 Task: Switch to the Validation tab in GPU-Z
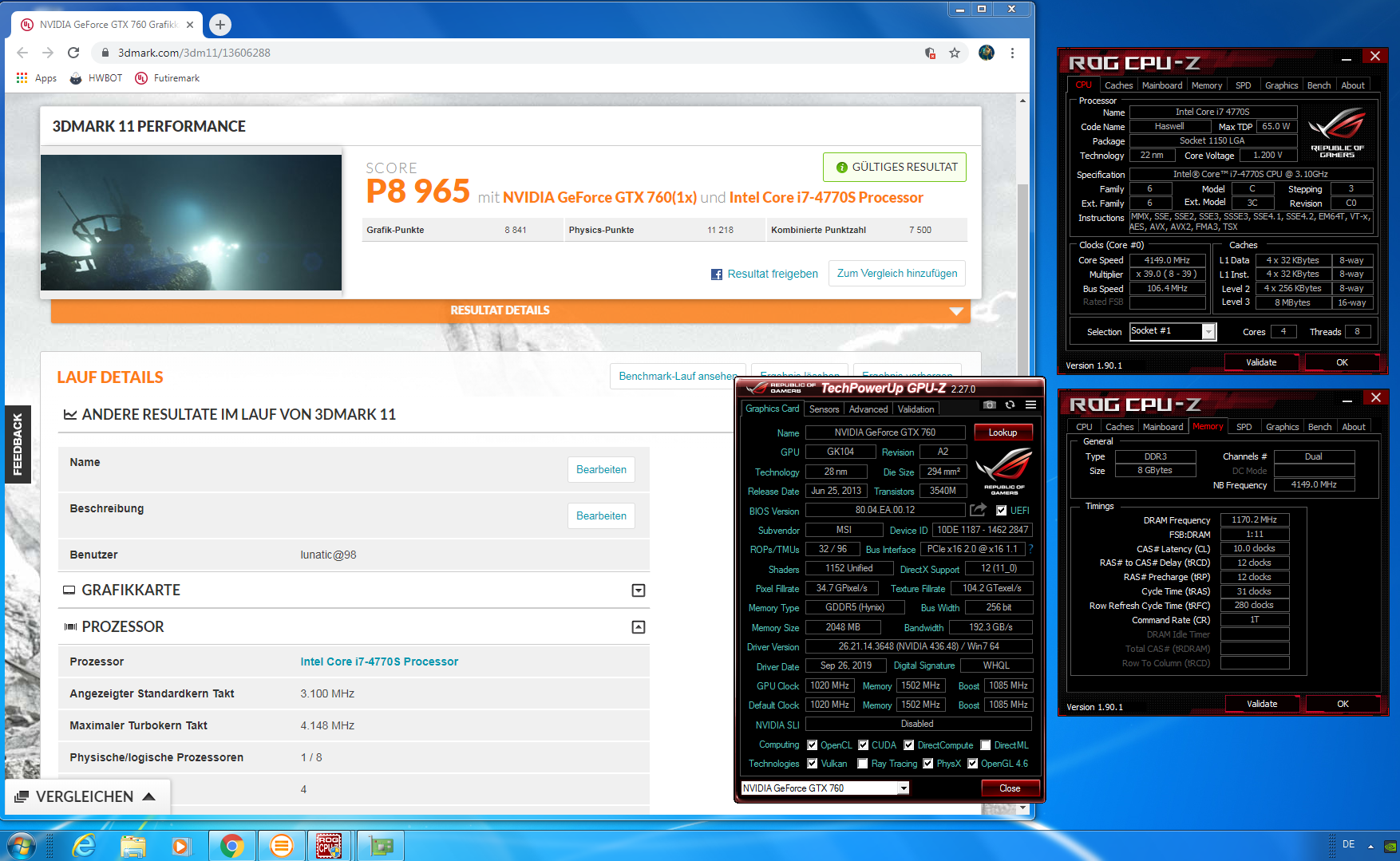point(916,409)
